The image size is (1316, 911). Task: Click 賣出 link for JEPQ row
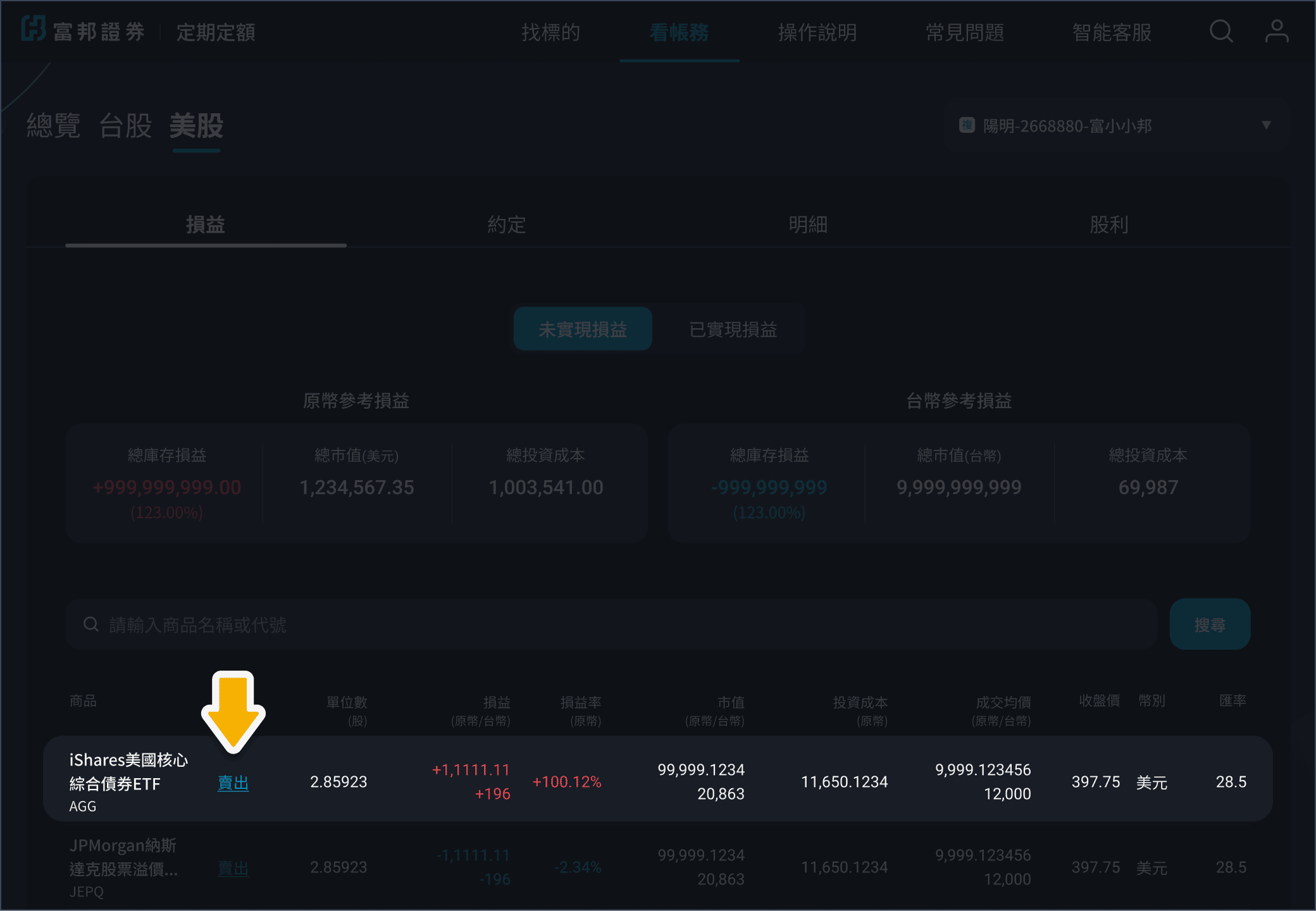233,868
